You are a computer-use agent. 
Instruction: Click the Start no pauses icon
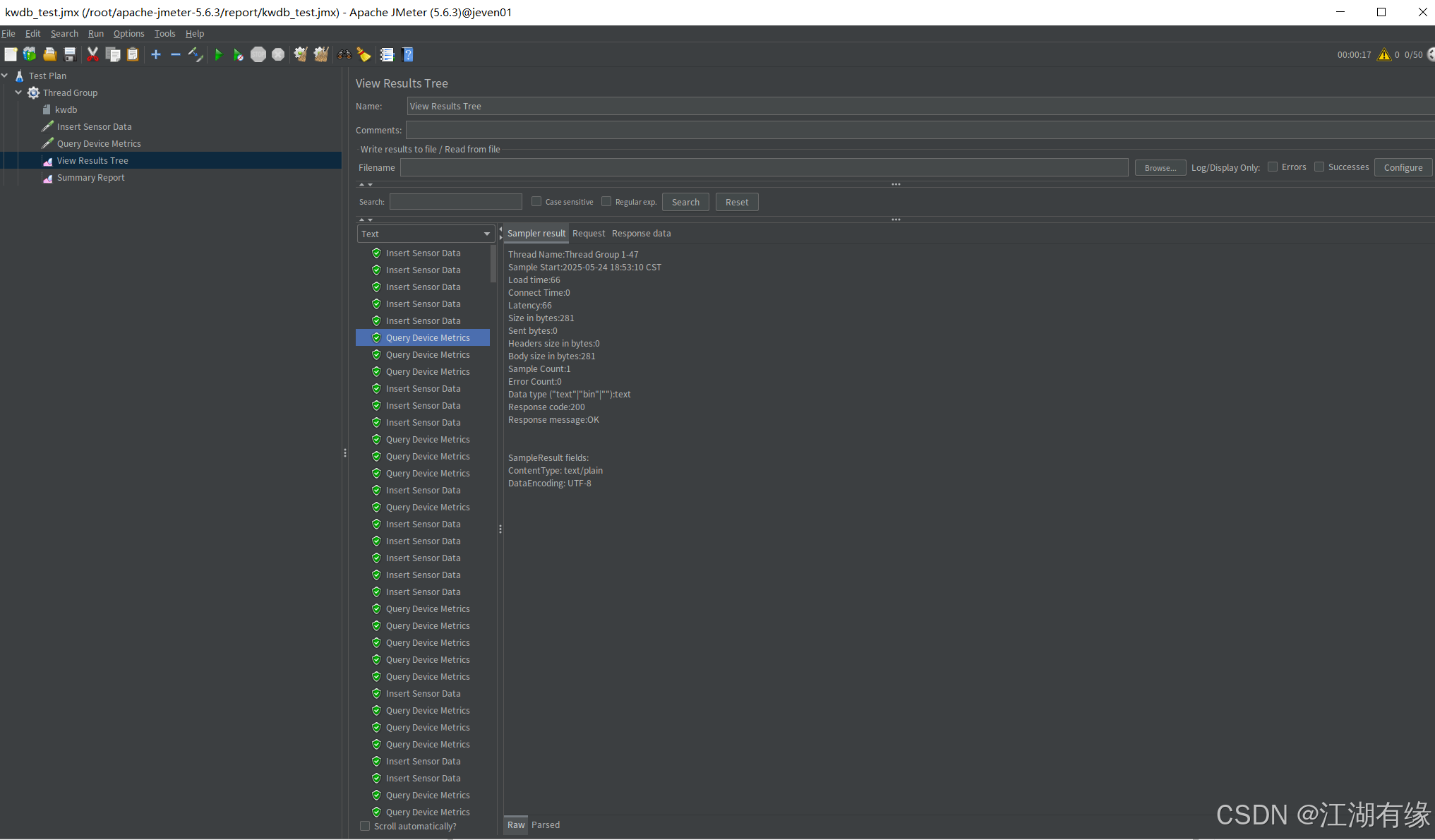(238, 54)
